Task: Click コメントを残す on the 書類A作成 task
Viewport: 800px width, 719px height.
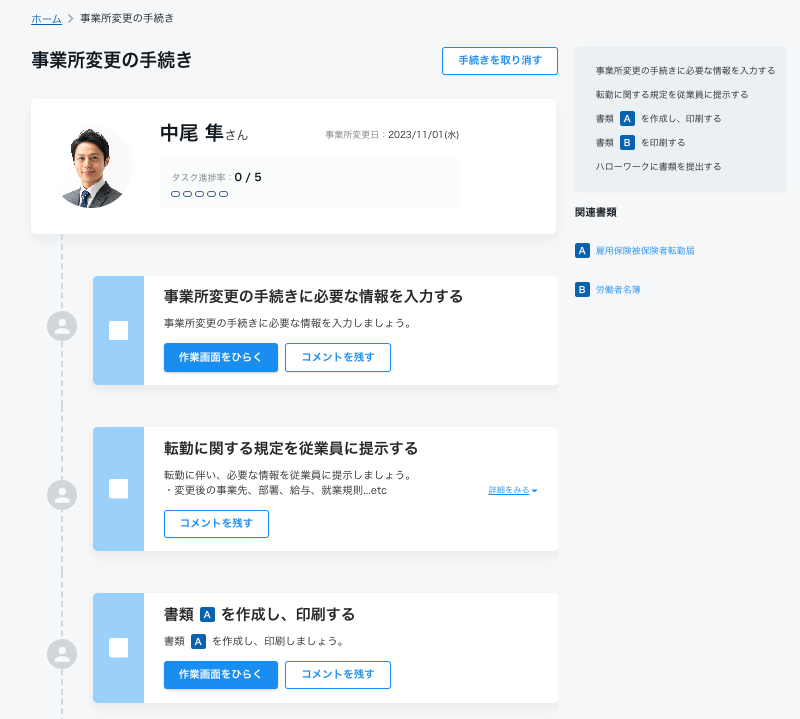Action: click(x=338, y=675)
